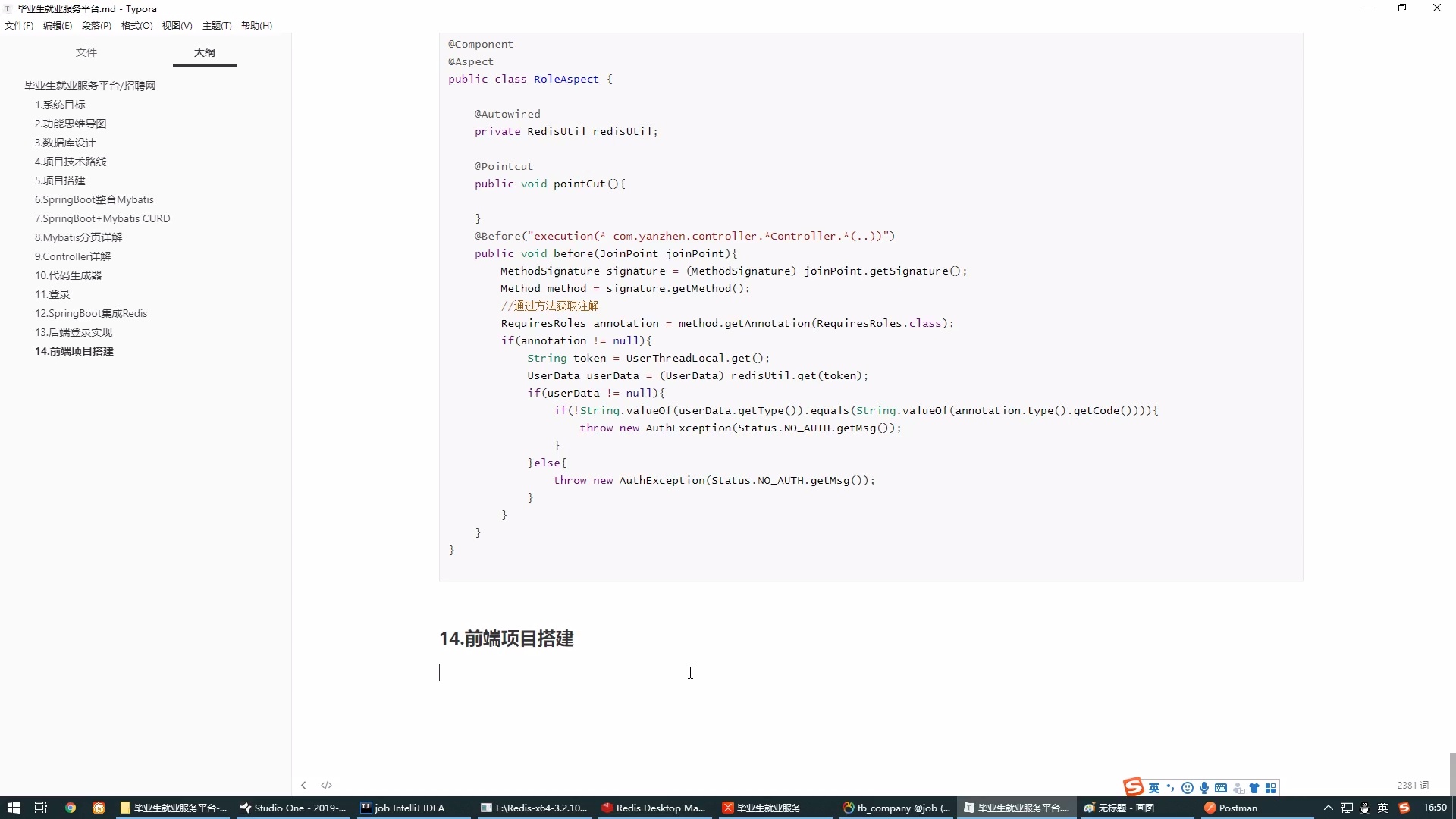Collapse the sidebar with the left chevron

303,785
